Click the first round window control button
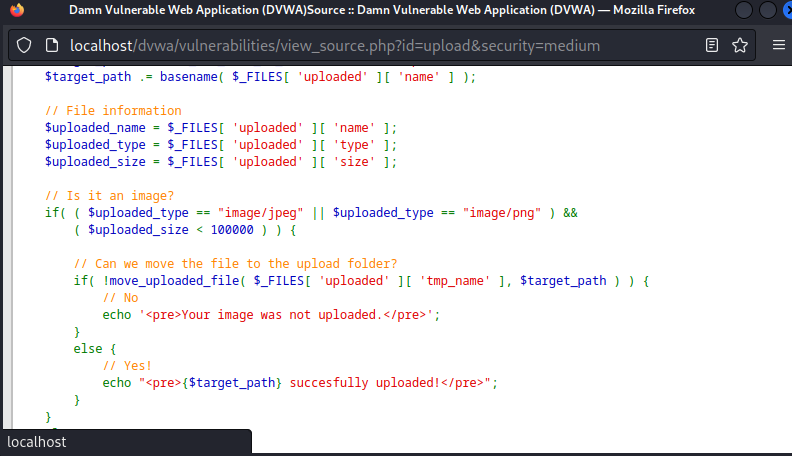The image size is (792, 456). pos(744,10)
